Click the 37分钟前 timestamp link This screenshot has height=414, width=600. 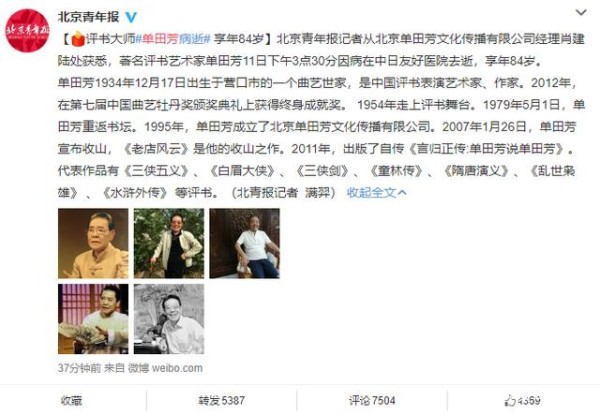[x=79, y=368]
